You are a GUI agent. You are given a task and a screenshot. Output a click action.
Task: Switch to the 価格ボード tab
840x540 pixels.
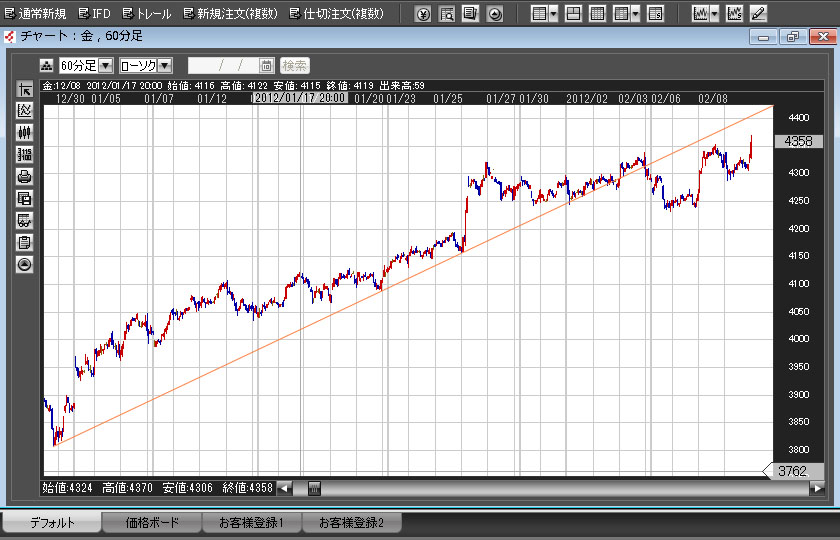click(x=152, y=523)
